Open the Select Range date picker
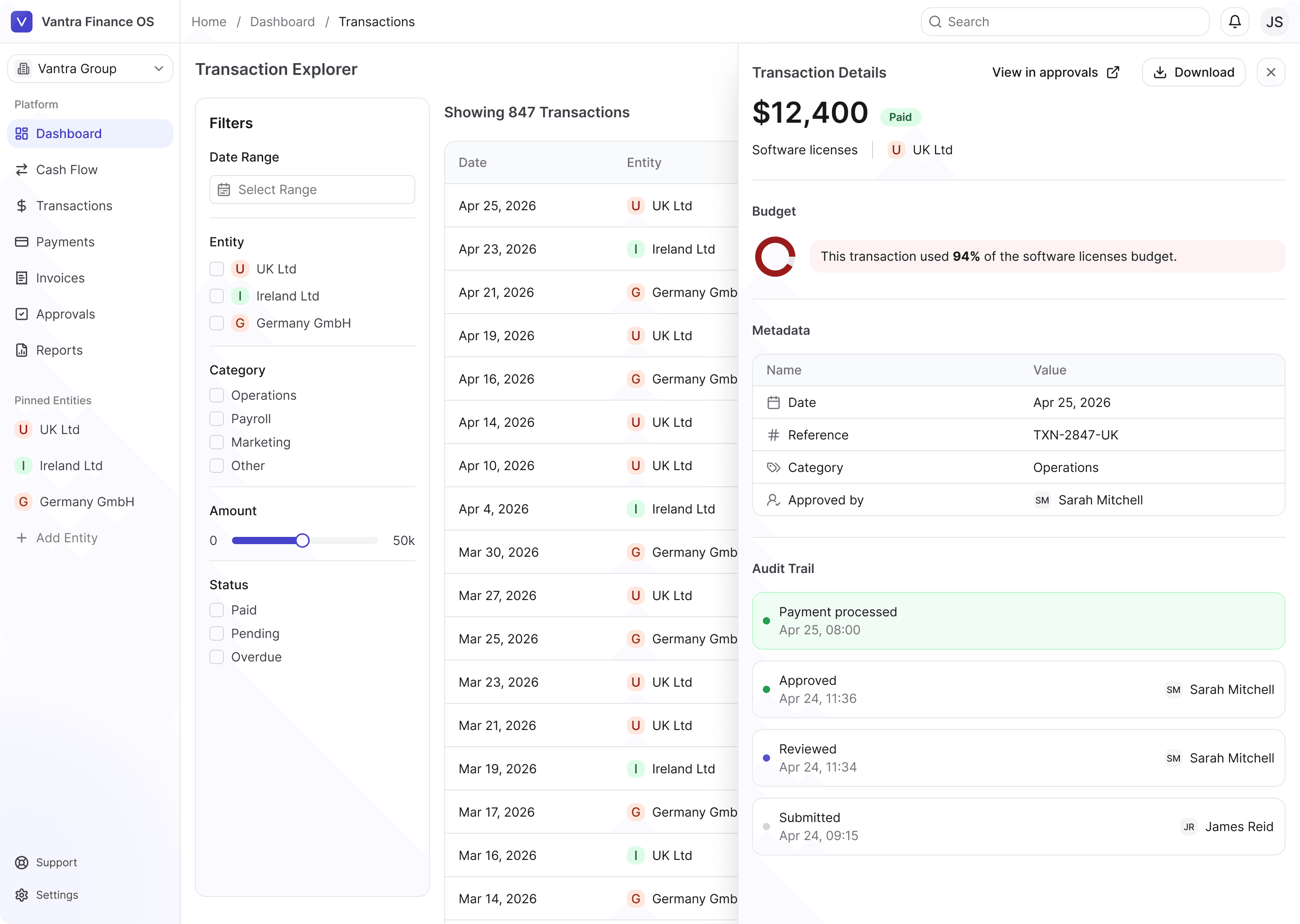Viewport: 1300px width, 924px height. click(312, 189)
